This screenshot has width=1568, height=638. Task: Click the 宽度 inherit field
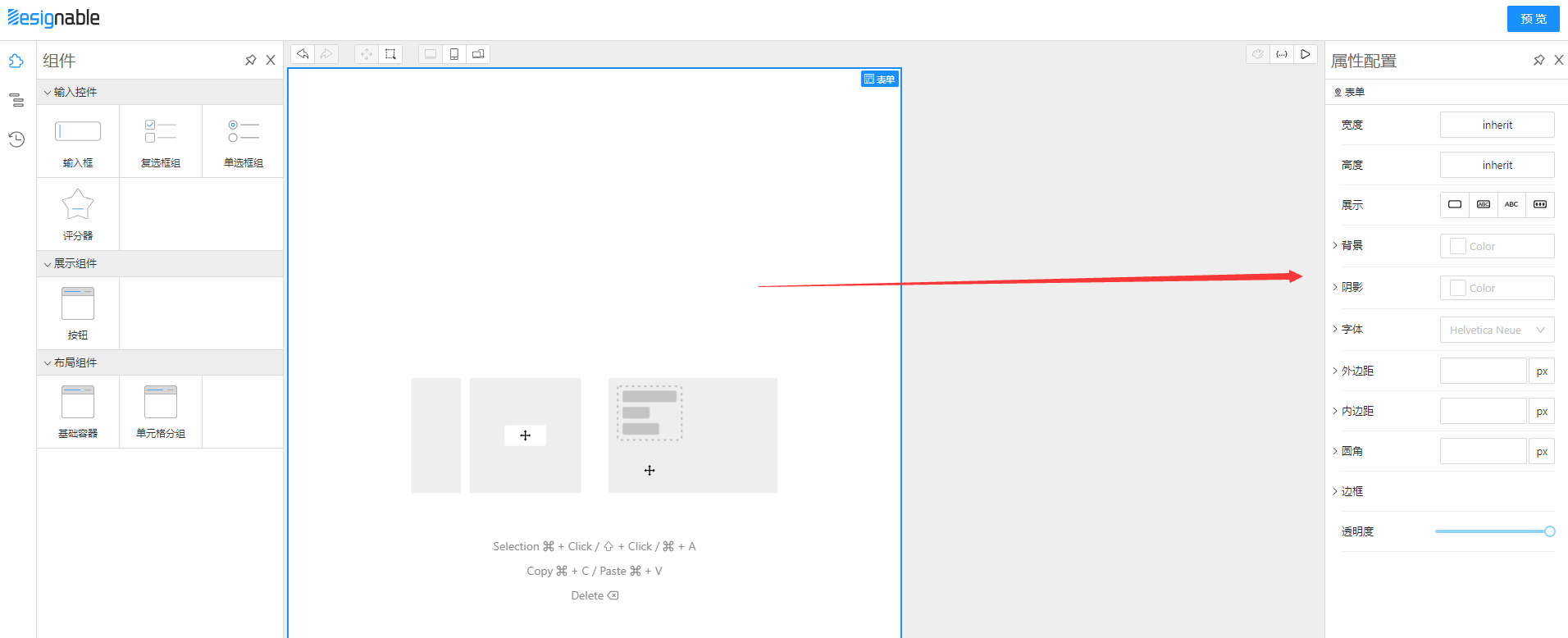1497,125
